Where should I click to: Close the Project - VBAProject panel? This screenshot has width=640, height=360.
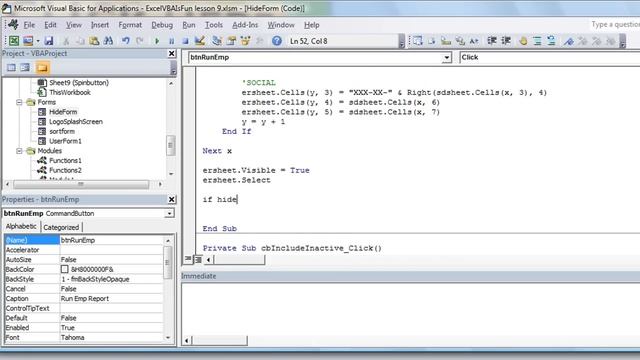172,53
